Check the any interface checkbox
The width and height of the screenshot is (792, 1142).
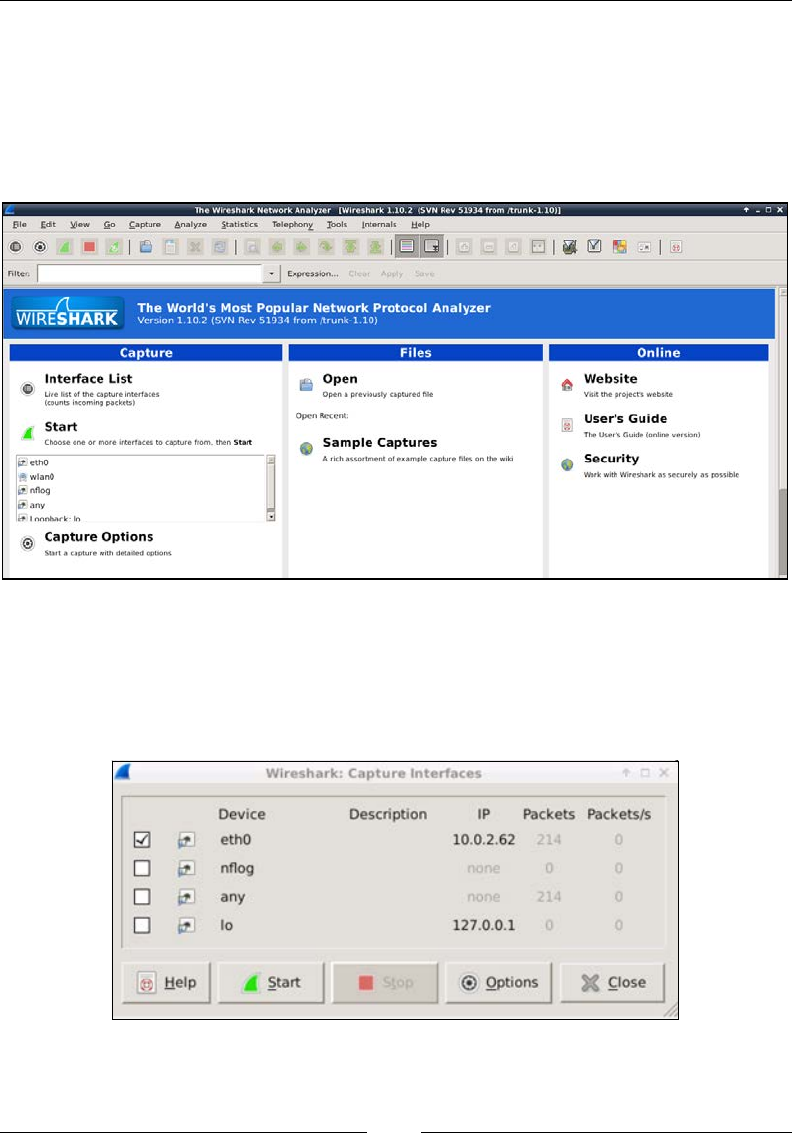click(142, 897)
